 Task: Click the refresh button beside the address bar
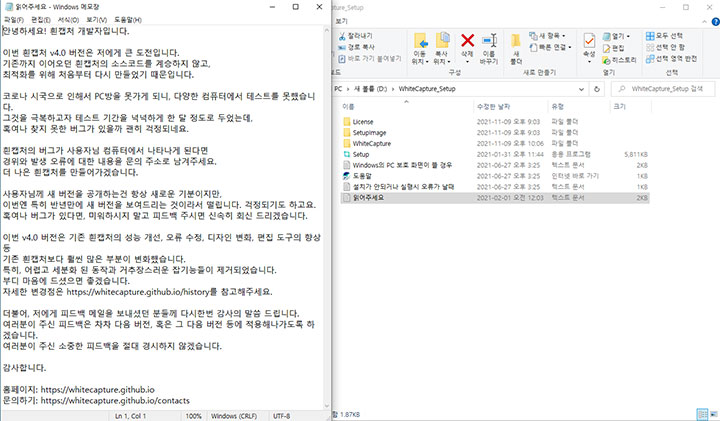click(x=596, y=89)
